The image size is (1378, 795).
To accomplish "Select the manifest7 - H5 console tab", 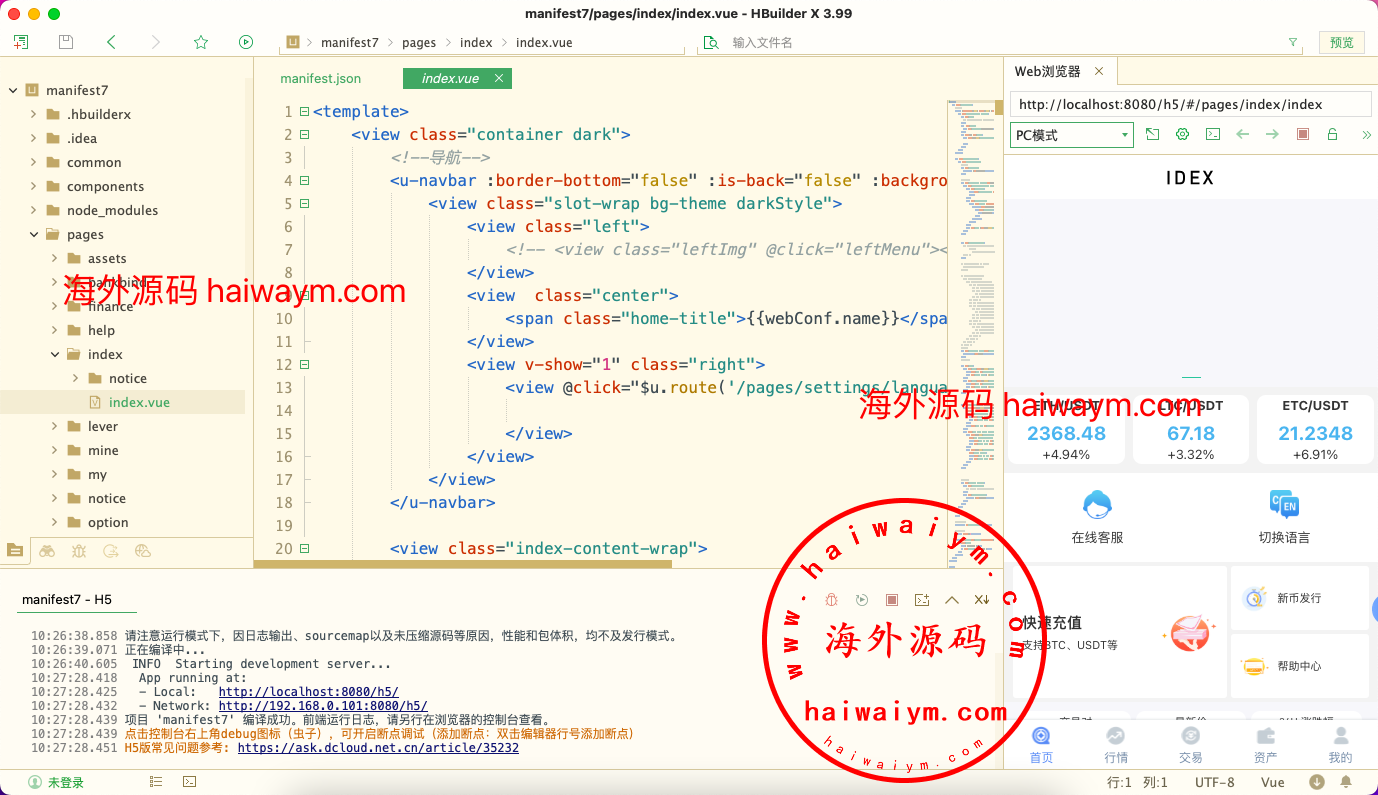I will (67, 599).
